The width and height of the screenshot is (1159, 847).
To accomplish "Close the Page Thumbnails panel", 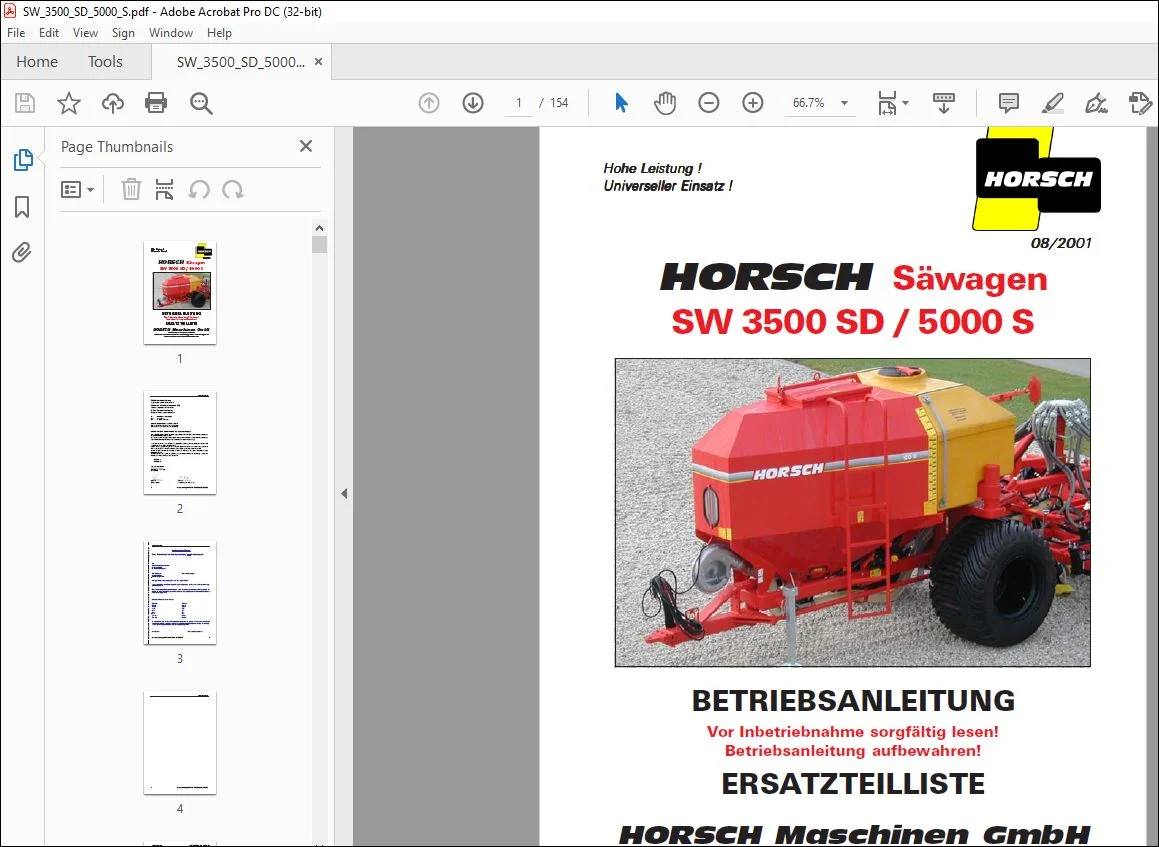I will 306,146.
